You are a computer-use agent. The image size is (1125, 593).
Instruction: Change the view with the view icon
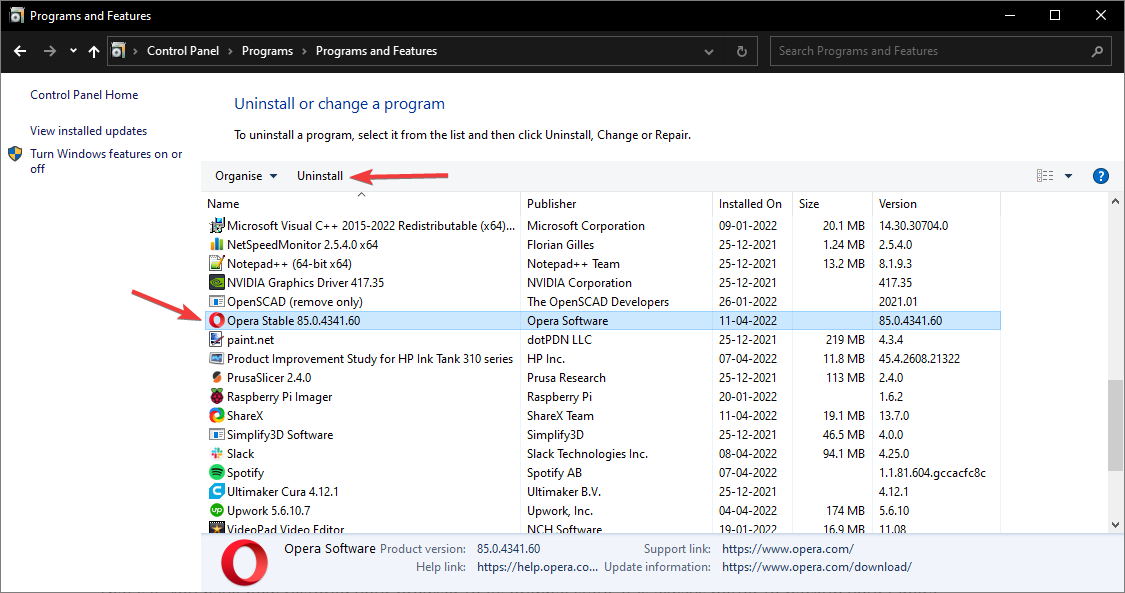(1045, 176)
